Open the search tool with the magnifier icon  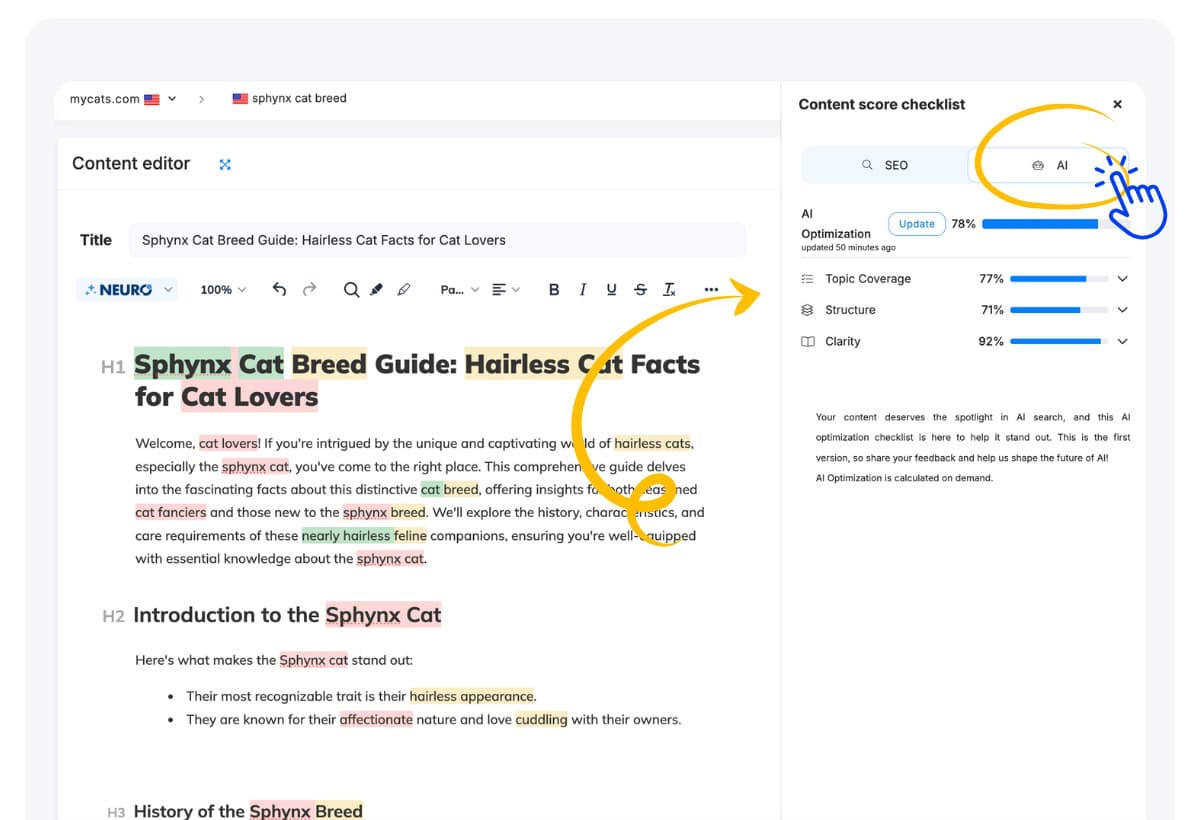pyautogui.click(x=351, y=289)
